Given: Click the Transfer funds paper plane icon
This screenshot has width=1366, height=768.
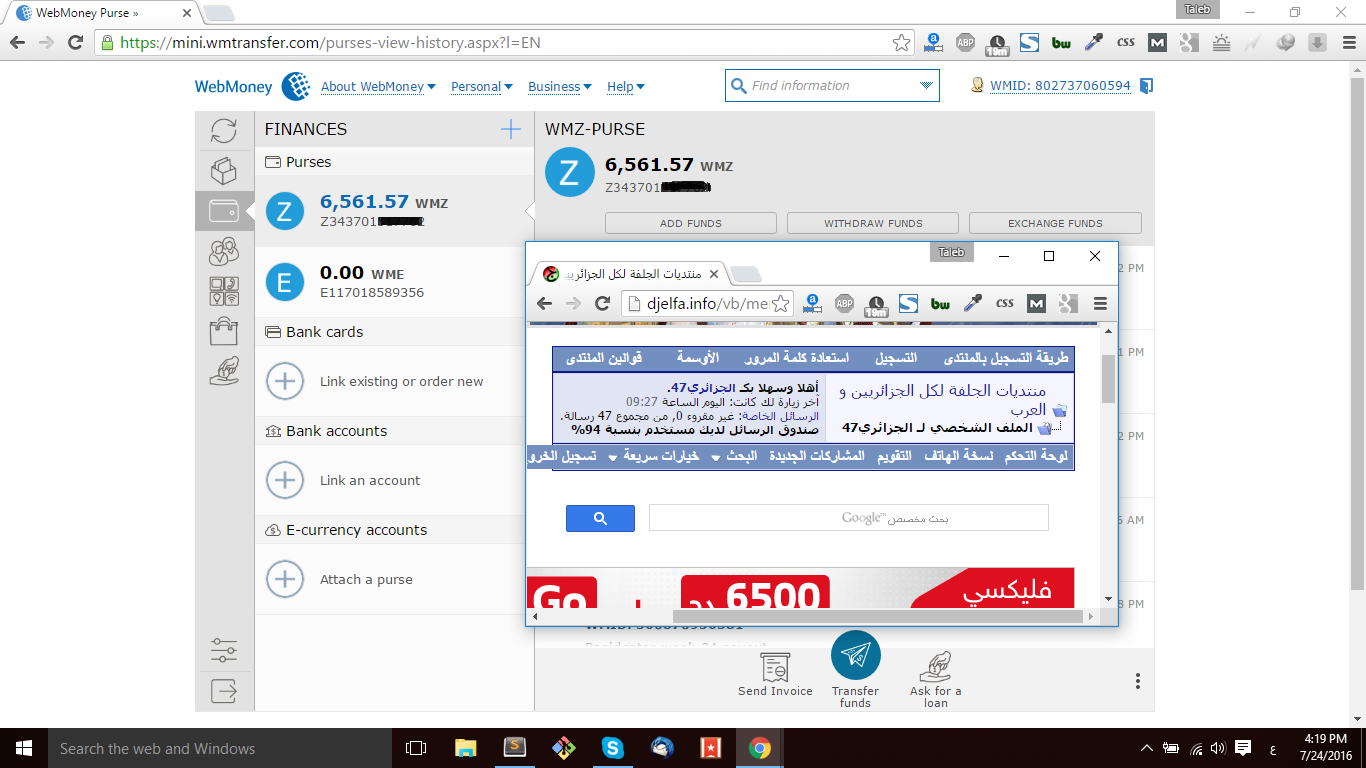Looking at the screenshot, I should pyautogui.click(x=856, y=656).
